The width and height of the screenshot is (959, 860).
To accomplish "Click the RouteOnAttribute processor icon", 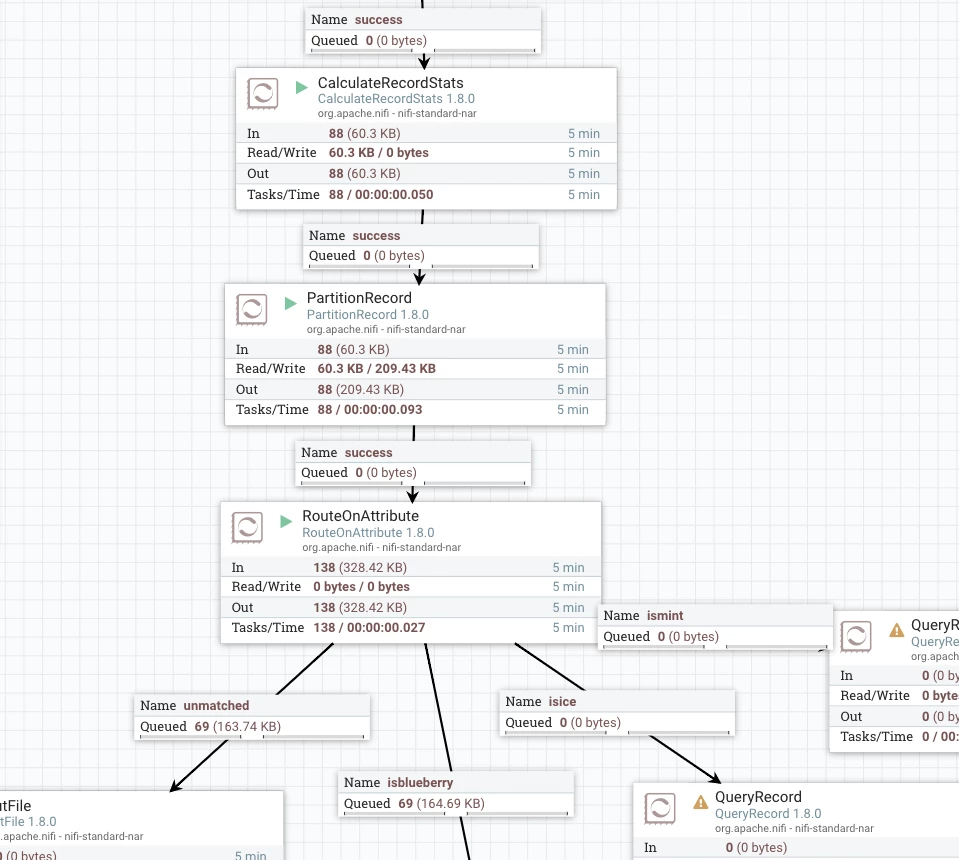I will point(247,527).
